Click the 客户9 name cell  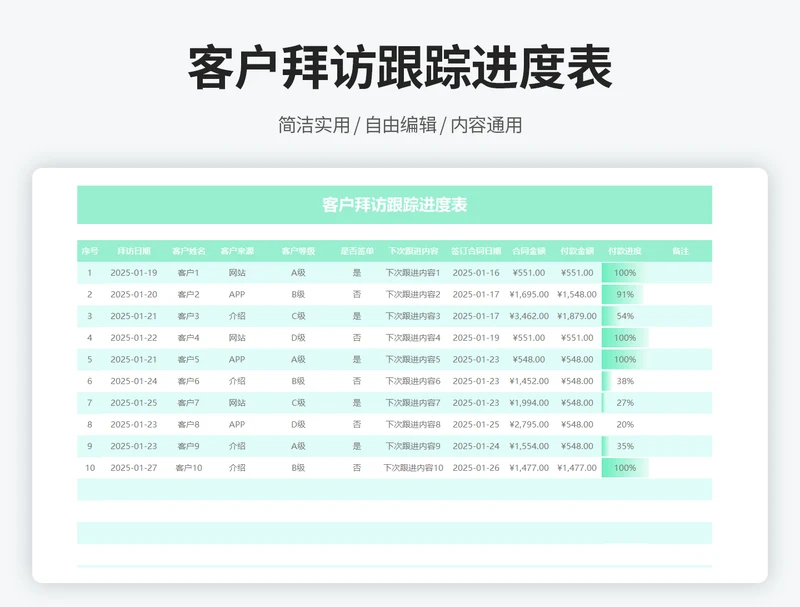pyautogui.click(x=189, y=446)
